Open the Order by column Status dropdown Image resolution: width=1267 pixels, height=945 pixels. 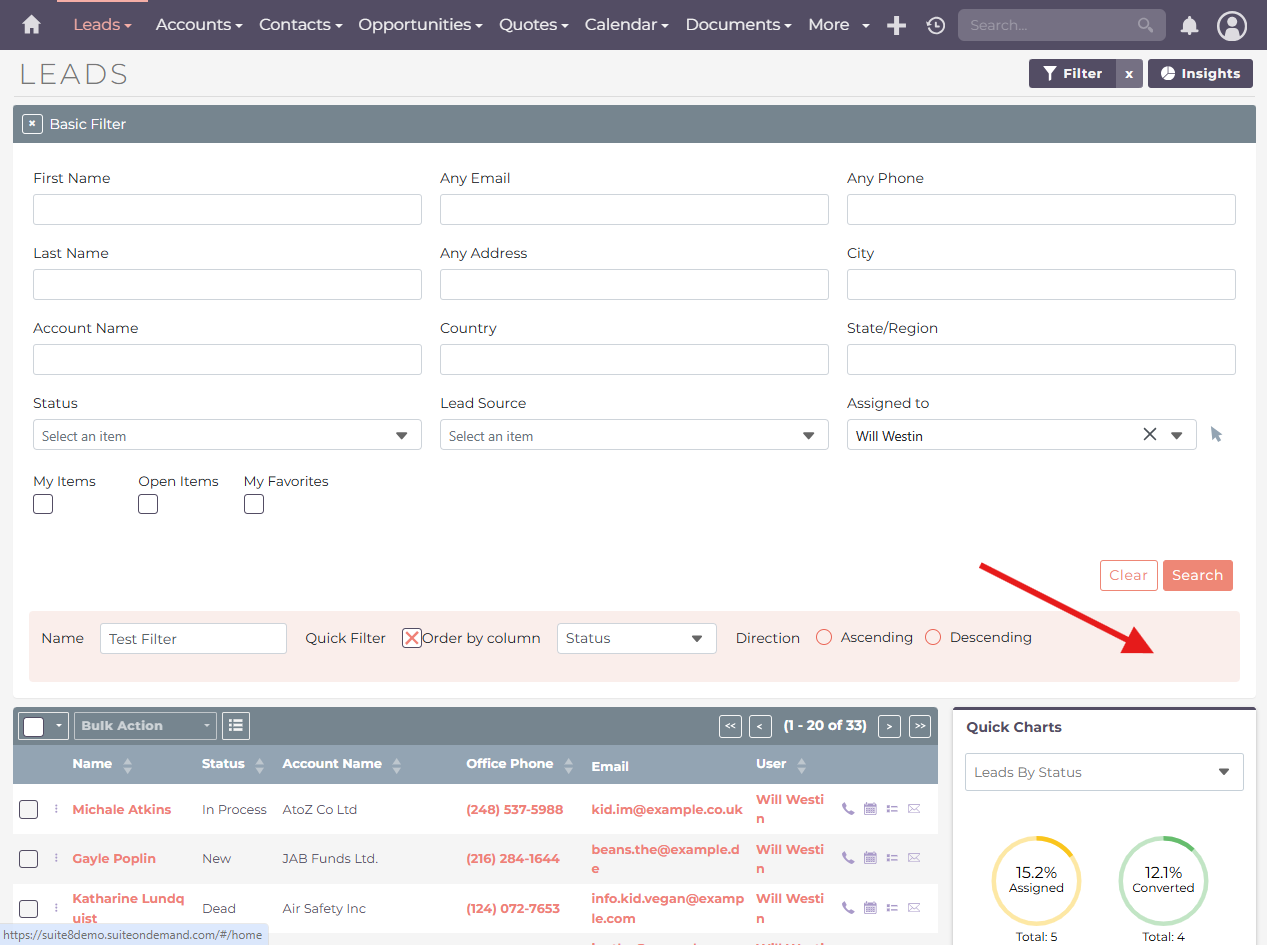coord(636,639)
